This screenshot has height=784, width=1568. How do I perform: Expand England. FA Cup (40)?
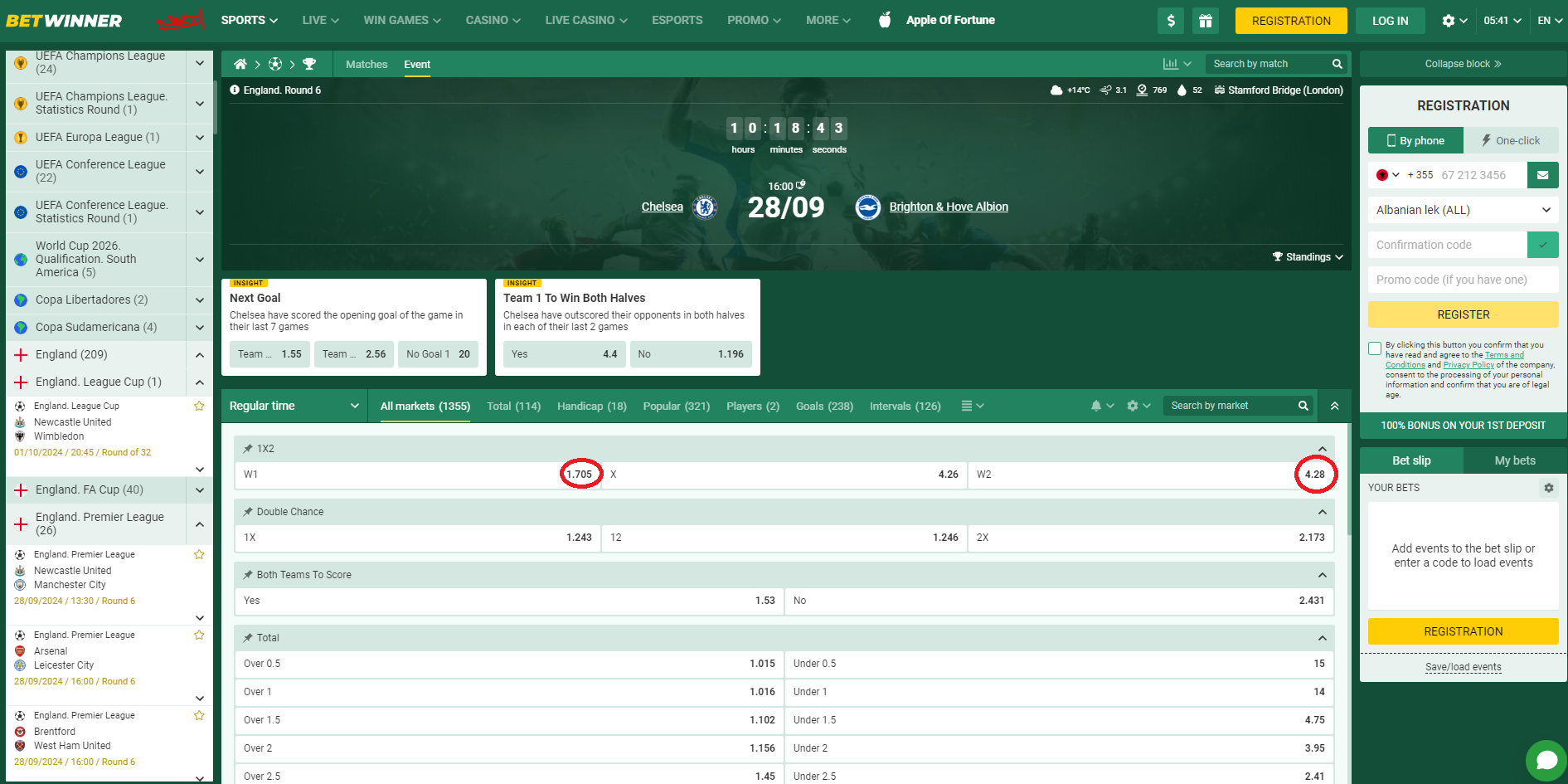click(200, 490)
